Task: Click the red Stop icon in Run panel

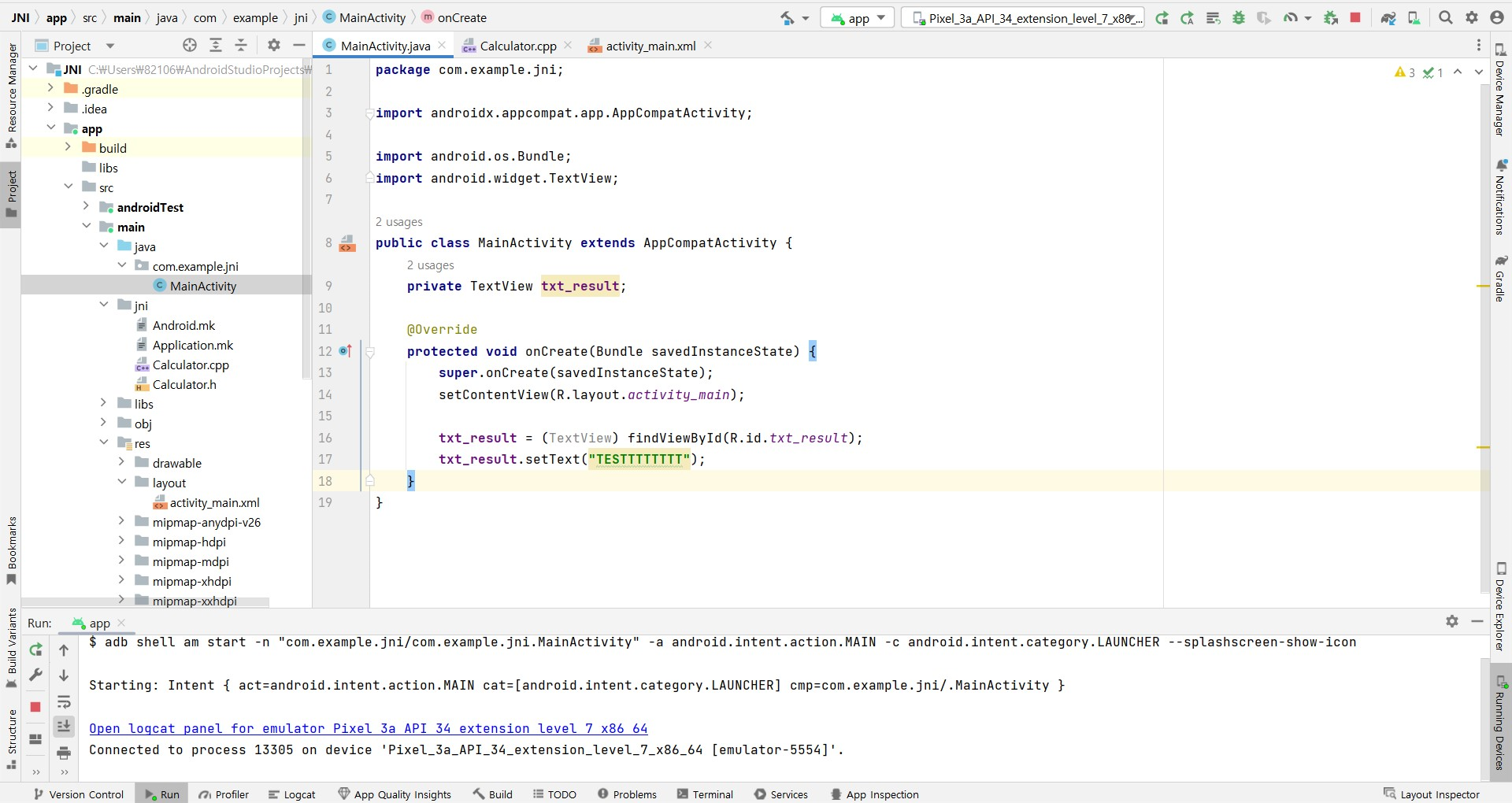Action: click(35, 707)
